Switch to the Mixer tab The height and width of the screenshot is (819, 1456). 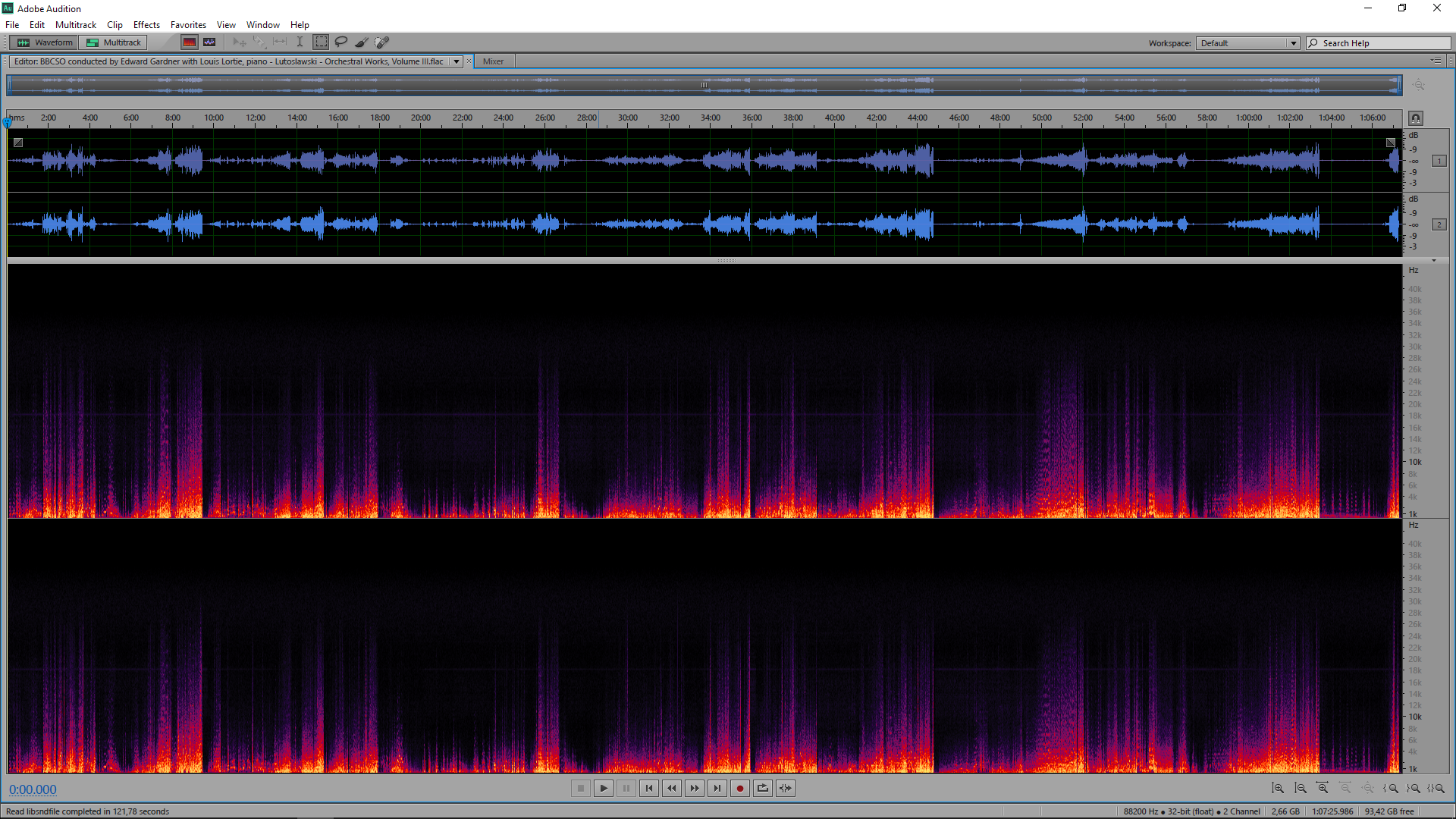493,61
